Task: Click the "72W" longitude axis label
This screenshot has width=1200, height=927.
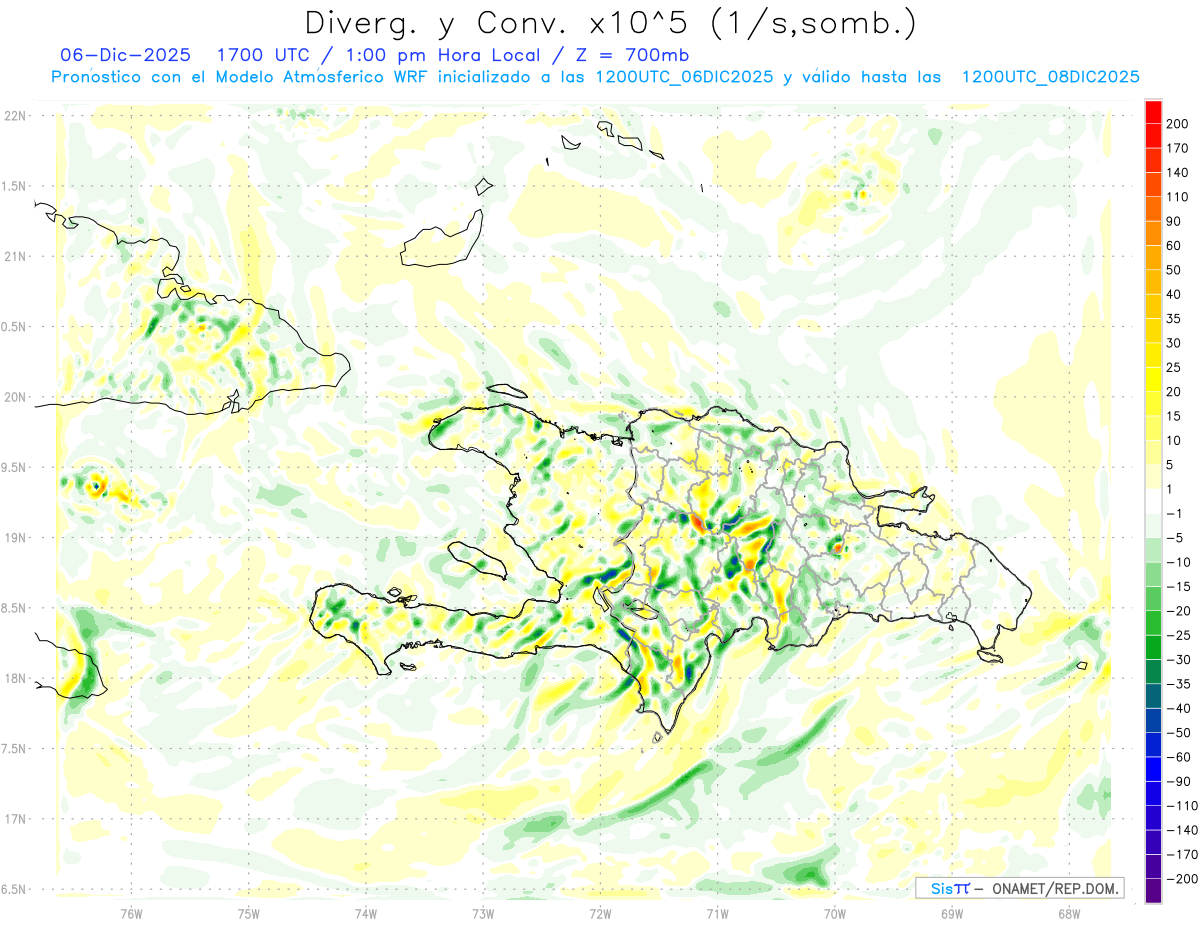Action: pyautogui.click(x=600, y=912)
